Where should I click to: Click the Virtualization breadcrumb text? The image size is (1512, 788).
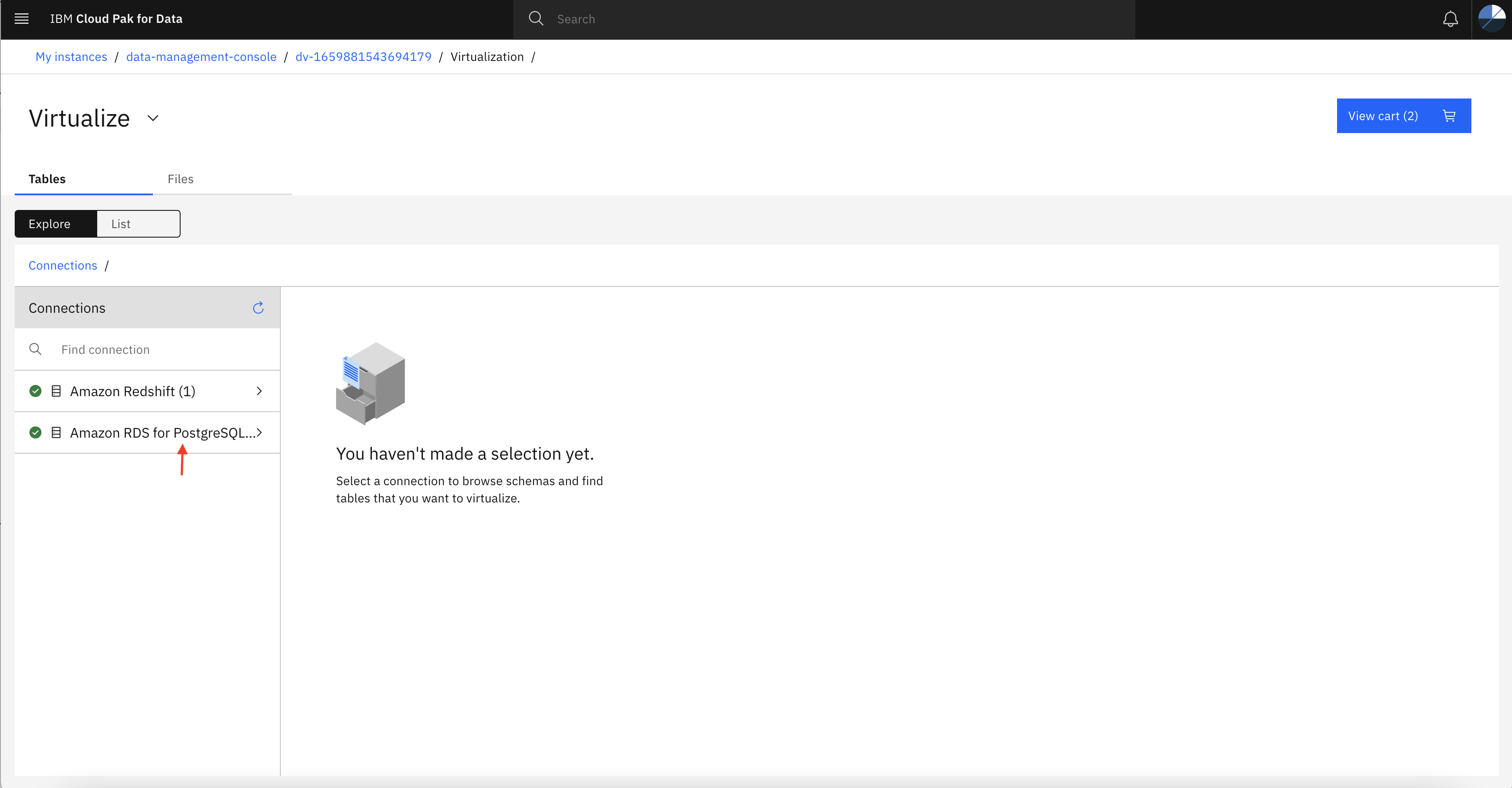pyautogui.click(x=487, y=57)
